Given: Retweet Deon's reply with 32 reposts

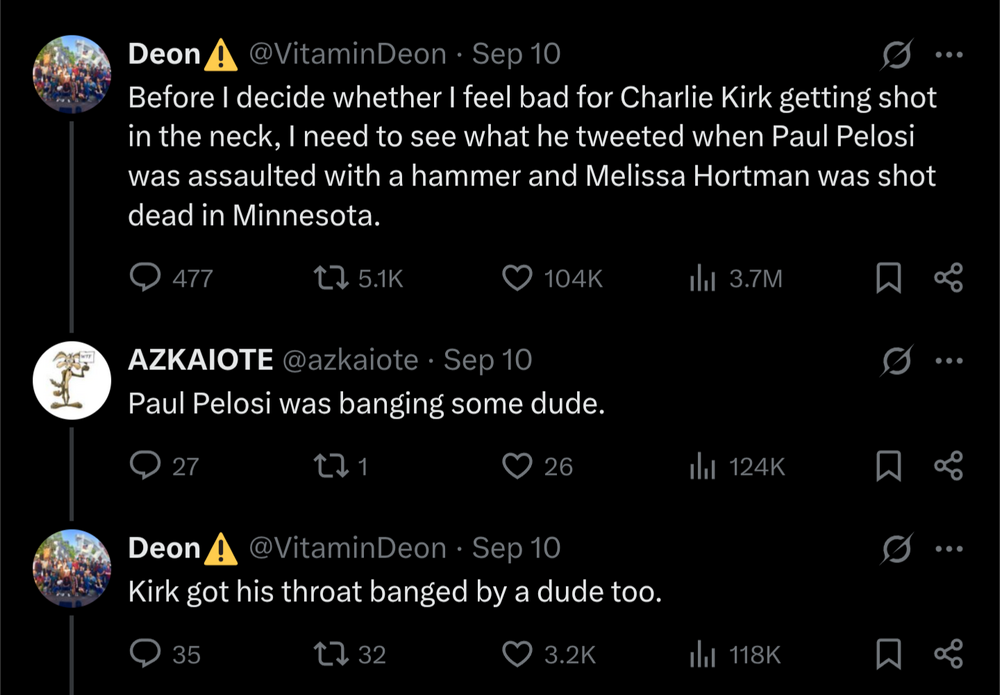Looking at the screenshot, I should coord(331,654).
